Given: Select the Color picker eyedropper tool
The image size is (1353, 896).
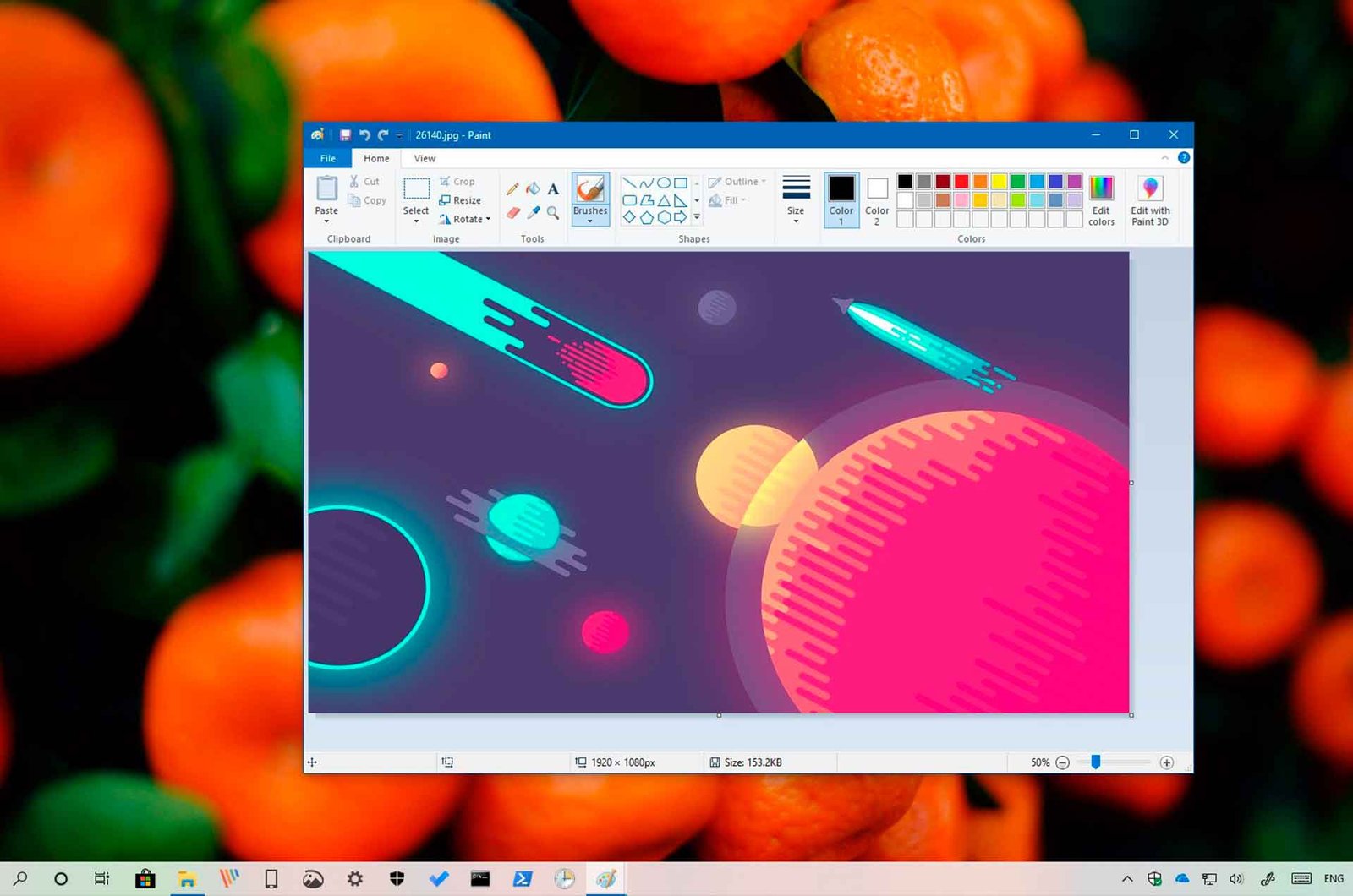Looking at the screenshot, I should [534, 213].
